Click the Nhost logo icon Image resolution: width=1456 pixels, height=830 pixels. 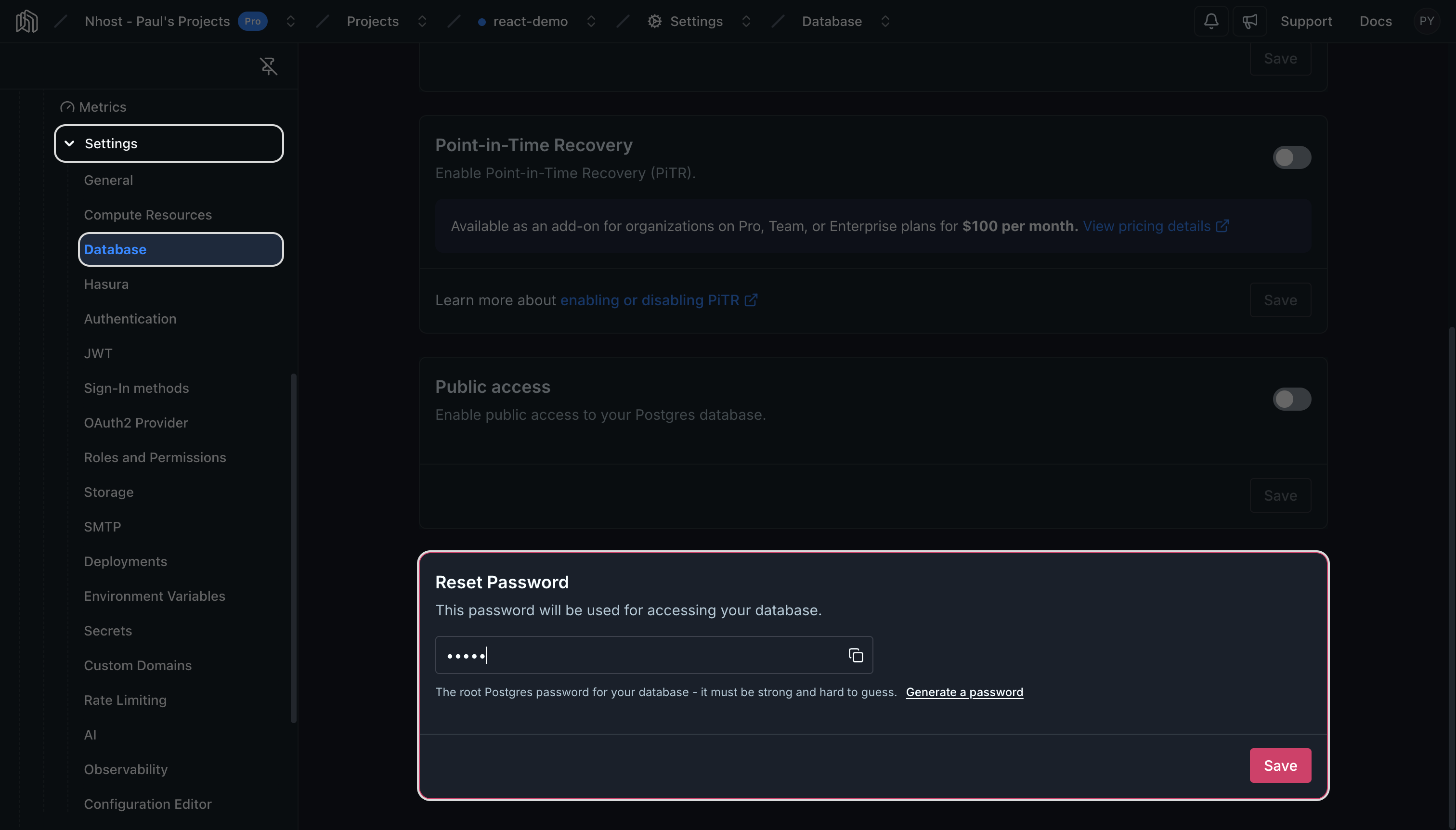tap(27, 22)
